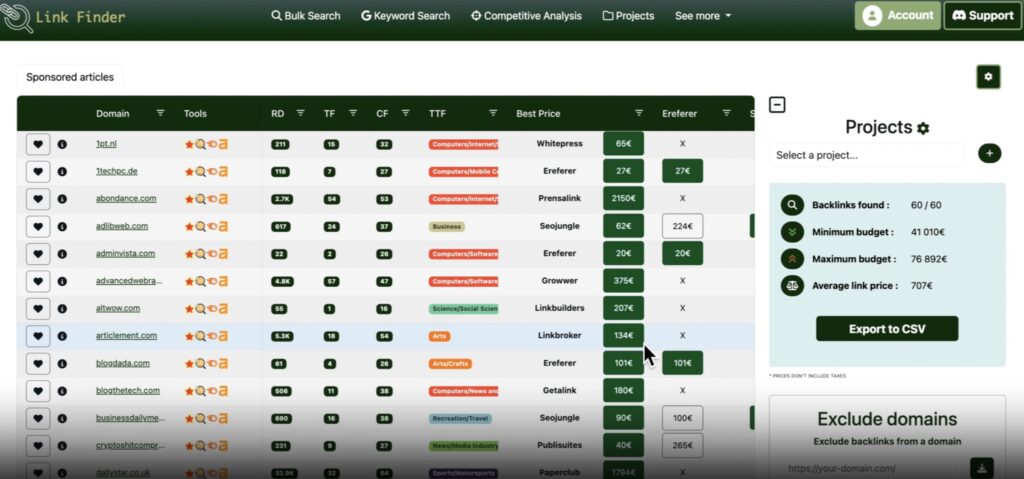The image size is (1024, 479).
Task: Select Sponsored articles tab
Action: click(x=70, y=77)
